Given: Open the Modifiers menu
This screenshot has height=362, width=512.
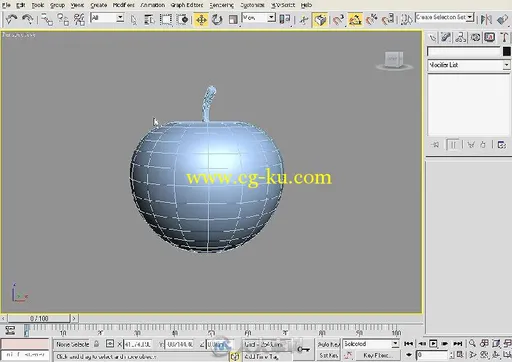Looking at the screenshot, I should click(124, 5).
